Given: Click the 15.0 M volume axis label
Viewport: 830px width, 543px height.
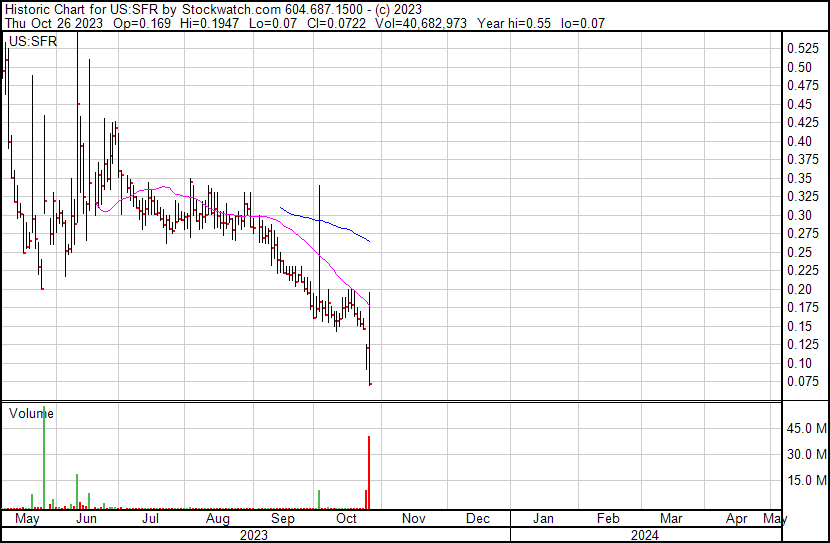Looking at the screenshot, I should [807, 481].
